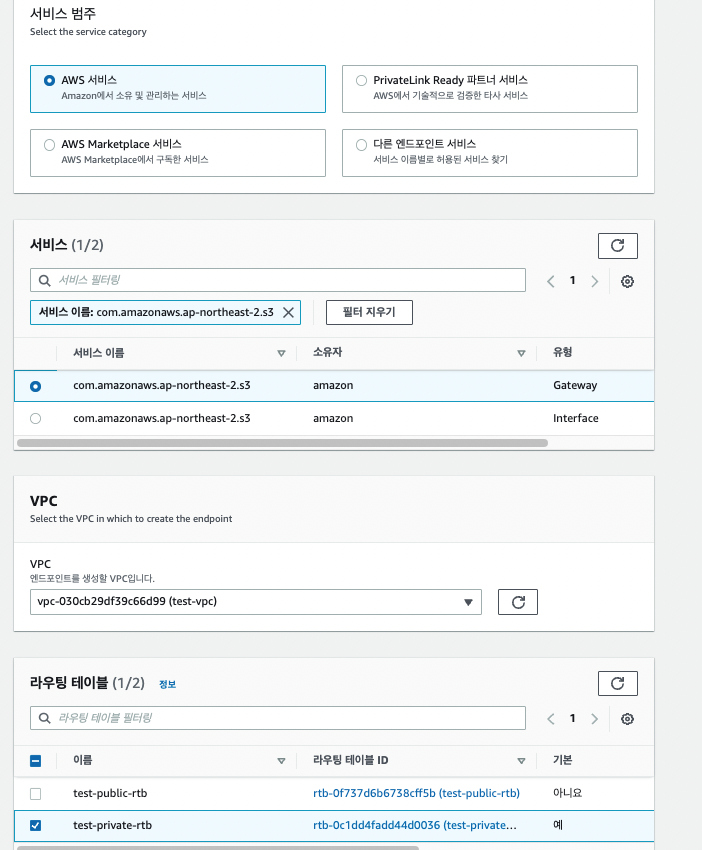Focus the 서비스 필터링 search field
Screen dimensions: 702x850
[x=278, y=280]
